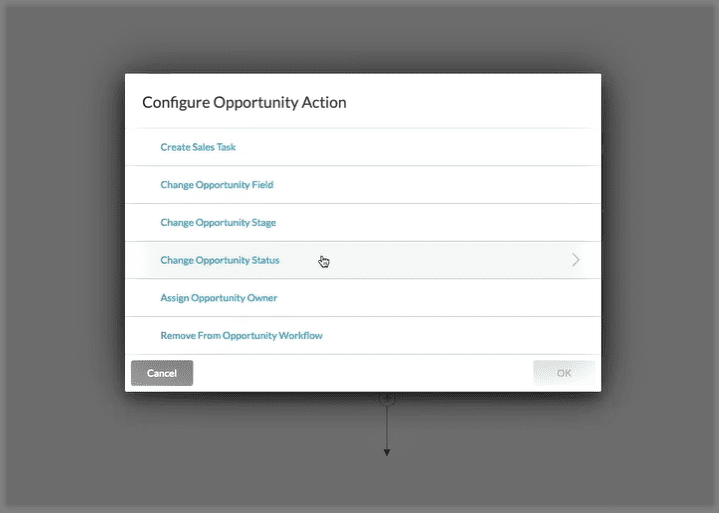
Task: Expand chevron on Change Opportunity Status row
Action: point(576,260)
